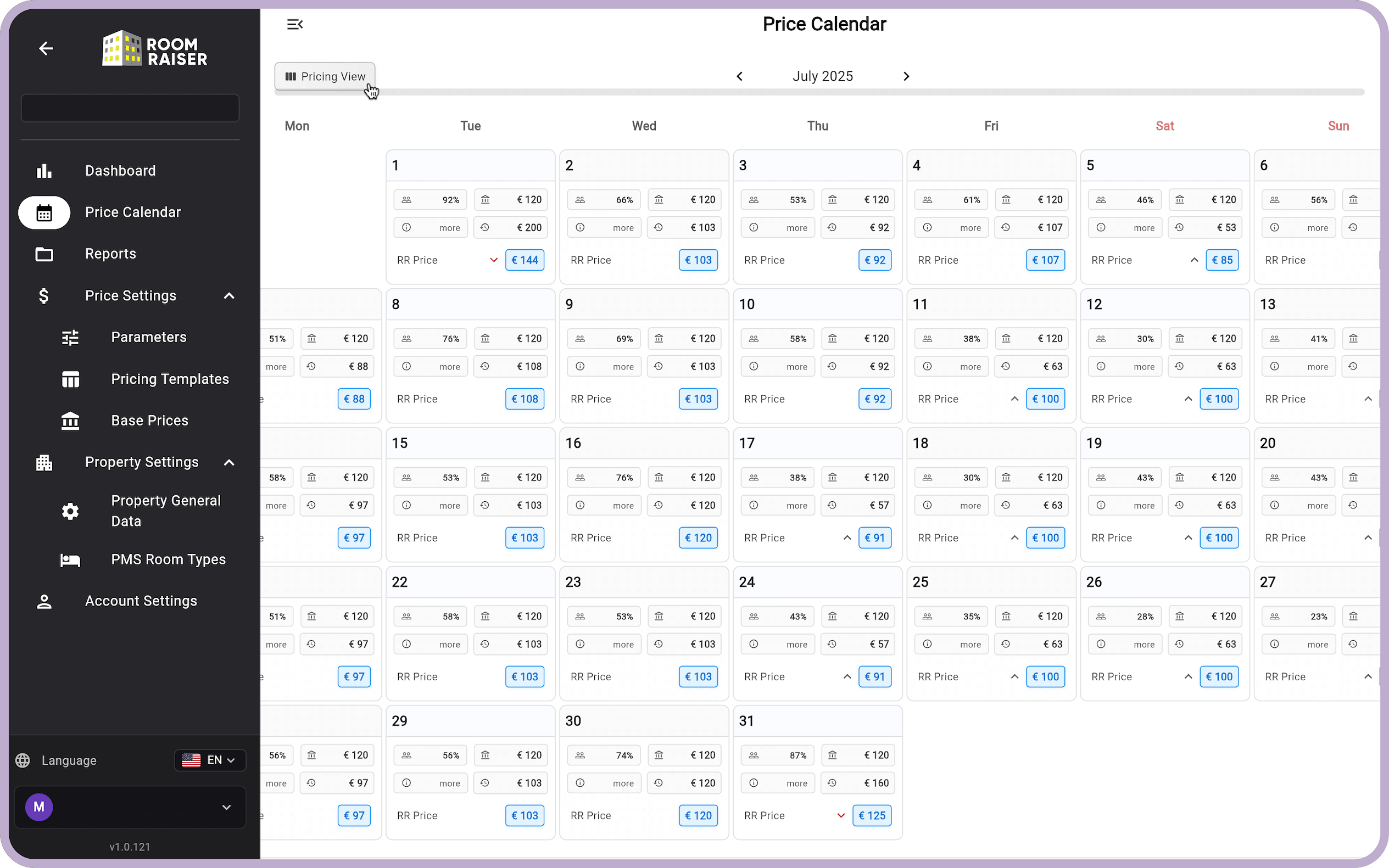1389x868 pixels.
Task: Click the sidebar search input field
Action: tap(130, 108)
